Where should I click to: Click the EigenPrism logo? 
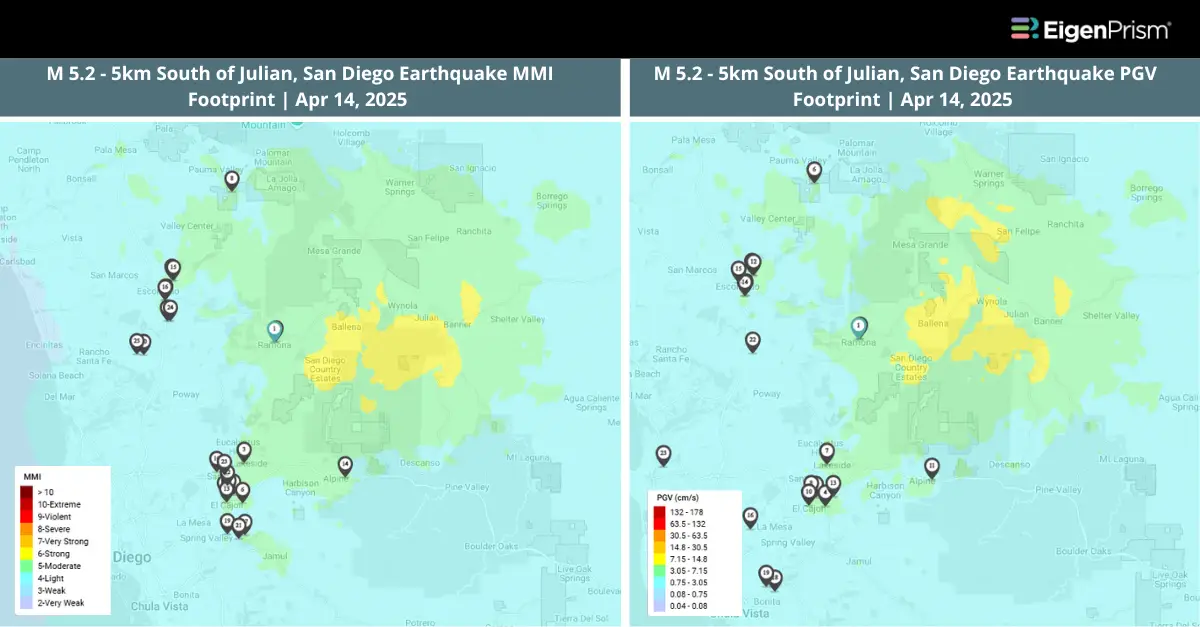click(x=1090, y=29)
